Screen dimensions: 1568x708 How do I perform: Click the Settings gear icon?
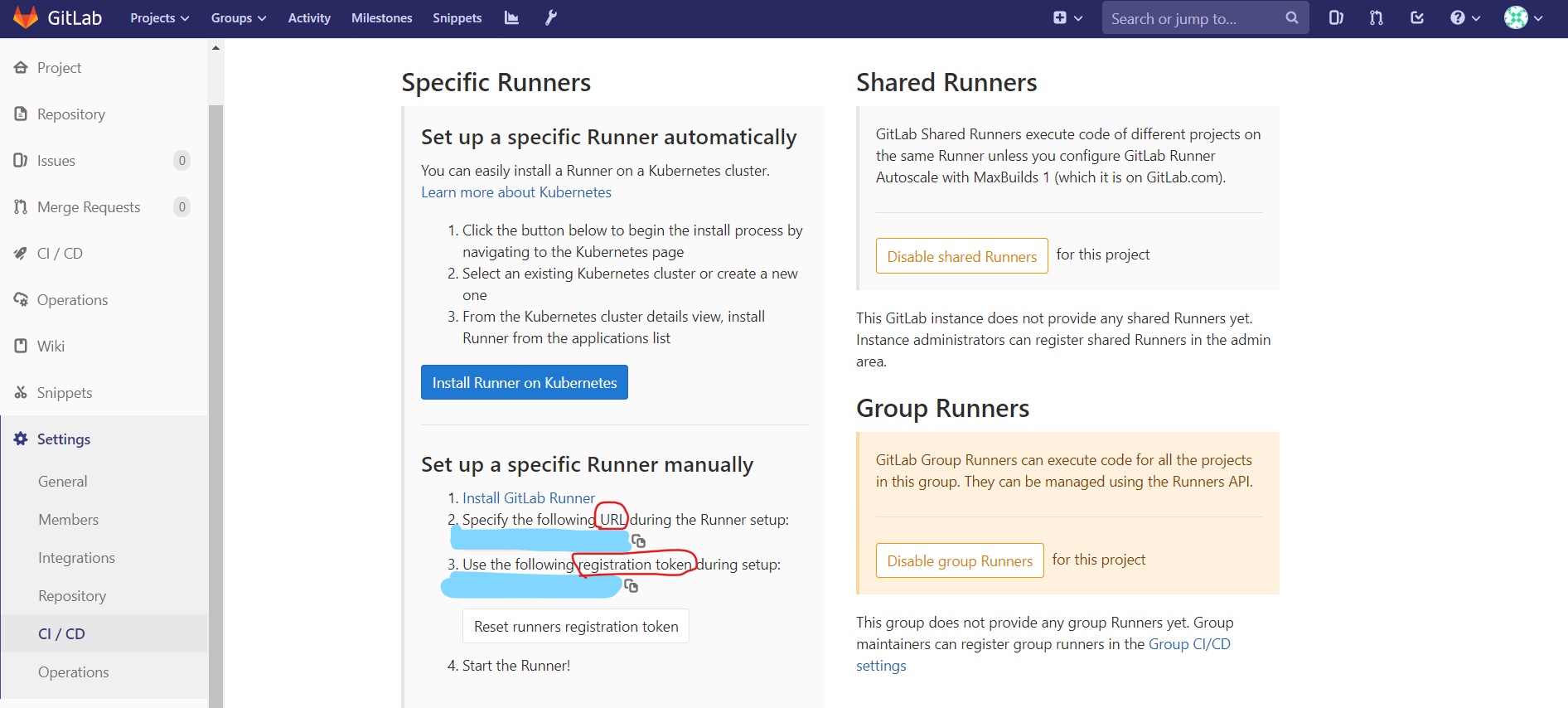point(21,439)
